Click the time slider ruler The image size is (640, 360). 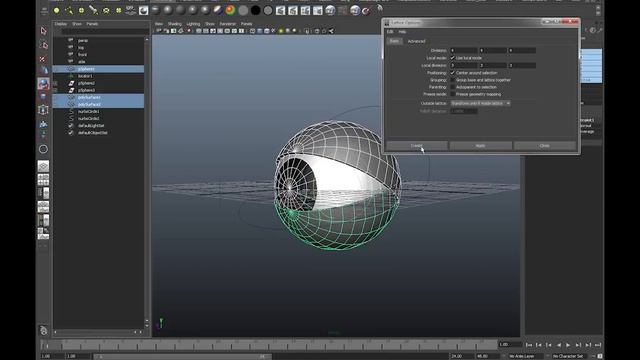[x=269, y=345]
